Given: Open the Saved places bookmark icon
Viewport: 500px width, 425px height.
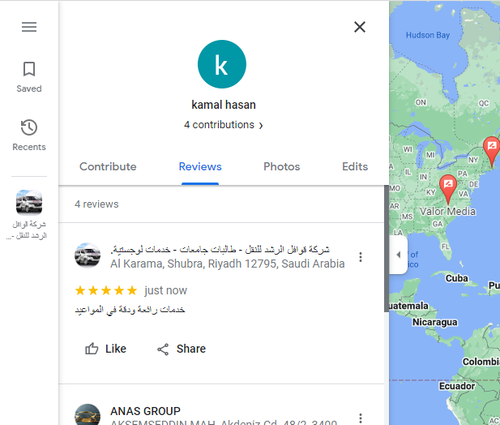Looking at the screenshot, I should tap(29, 69).
